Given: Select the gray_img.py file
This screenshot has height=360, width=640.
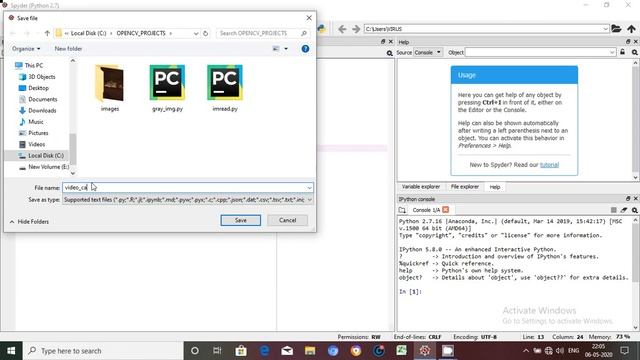Looking at the screenshot, I should pos(167,88).
